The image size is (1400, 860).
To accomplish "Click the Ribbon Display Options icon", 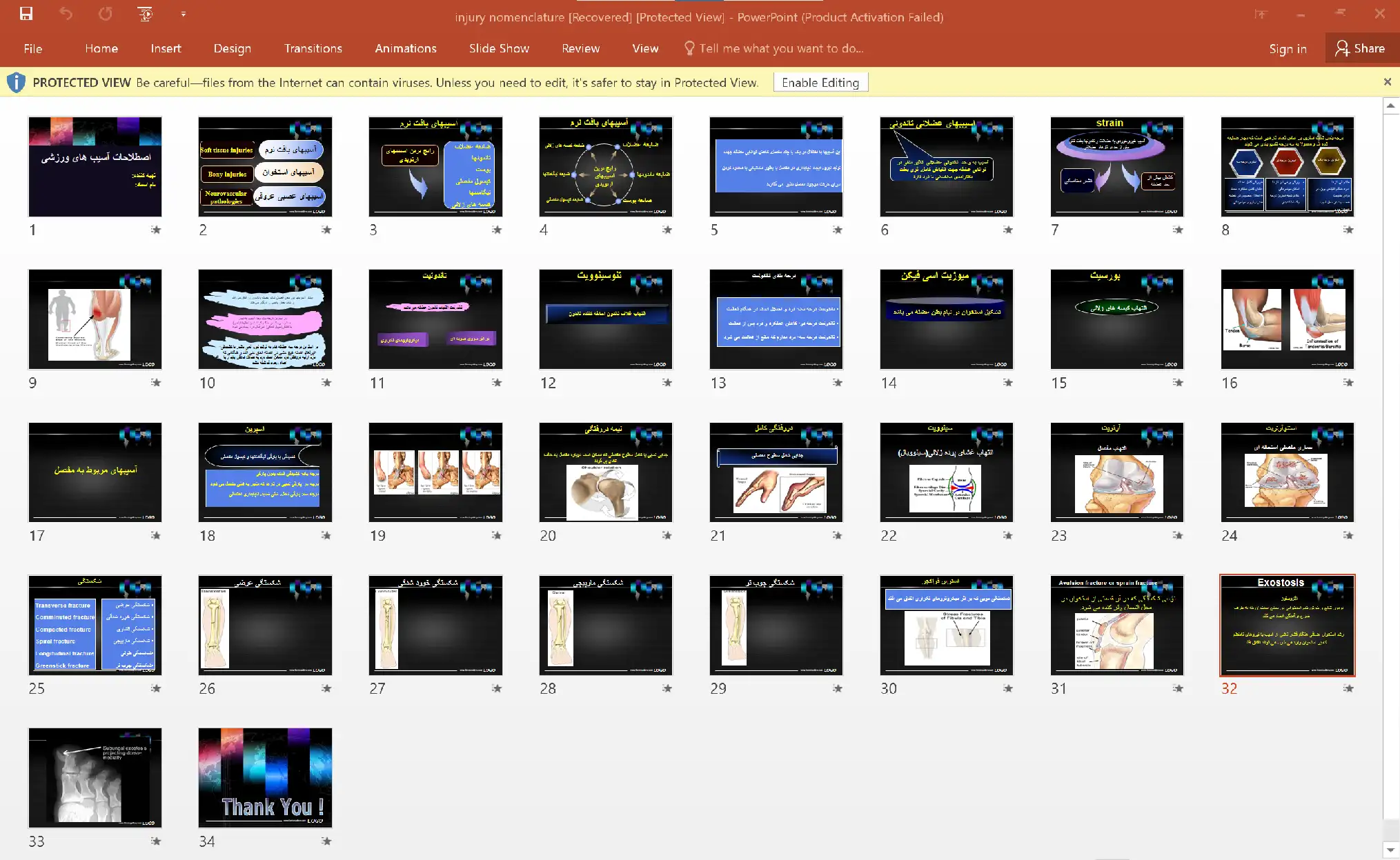I will click(x=1261, y=14).
